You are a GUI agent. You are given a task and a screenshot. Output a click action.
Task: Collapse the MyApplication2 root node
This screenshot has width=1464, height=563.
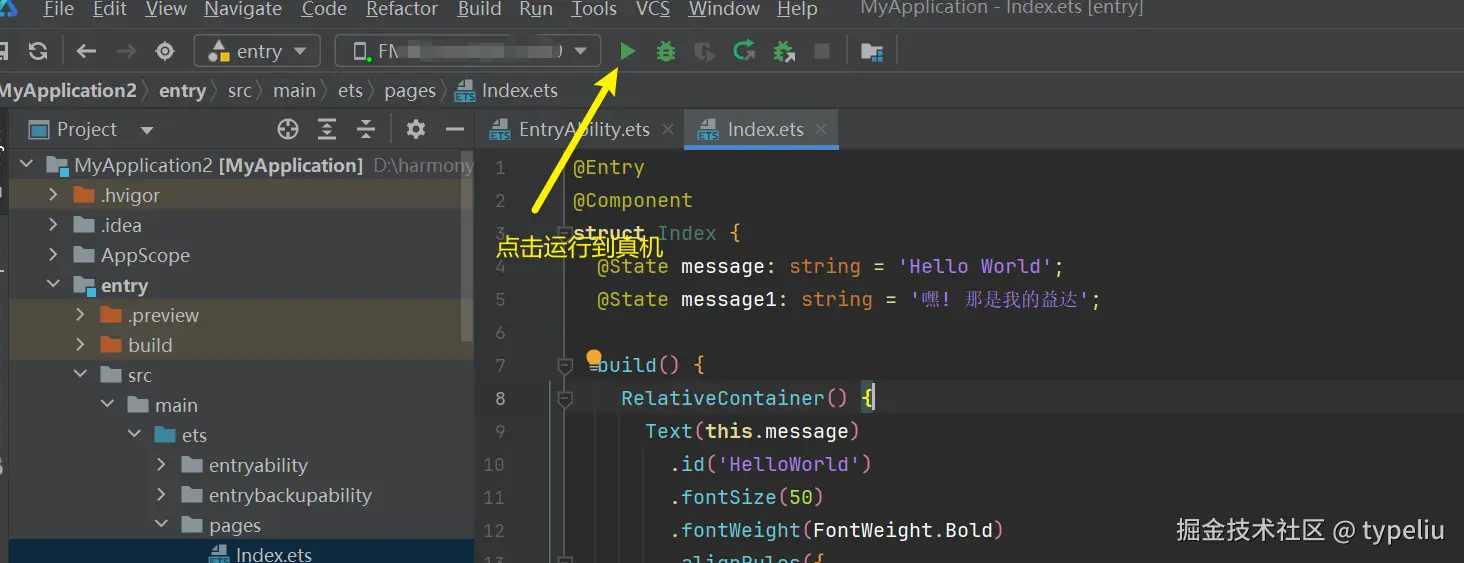26,165
